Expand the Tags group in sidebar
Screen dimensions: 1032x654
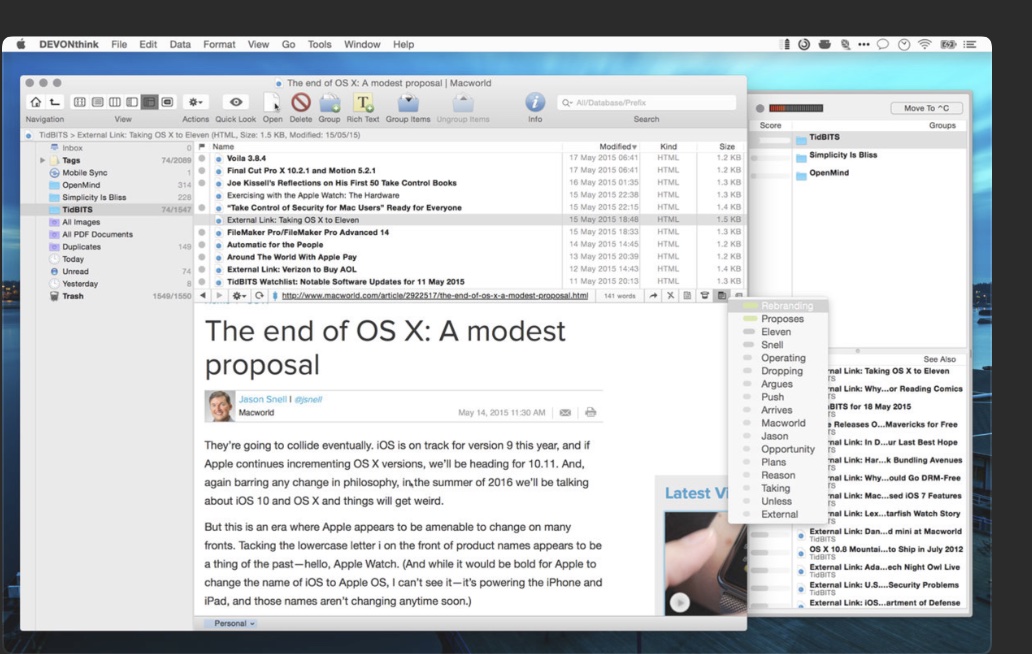click(42, 160)
